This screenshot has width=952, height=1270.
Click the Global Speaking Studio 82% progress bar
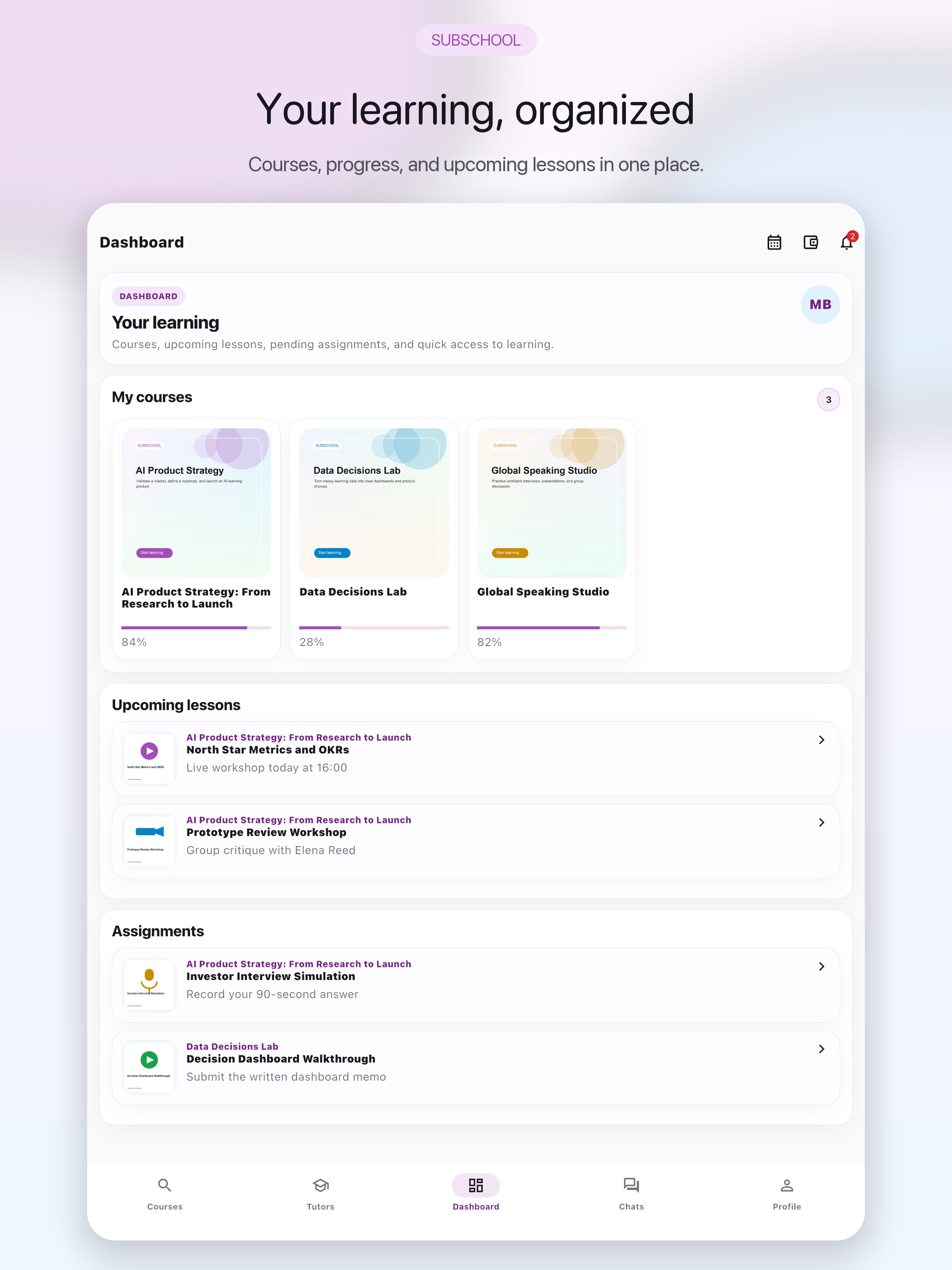click(552, 628)
